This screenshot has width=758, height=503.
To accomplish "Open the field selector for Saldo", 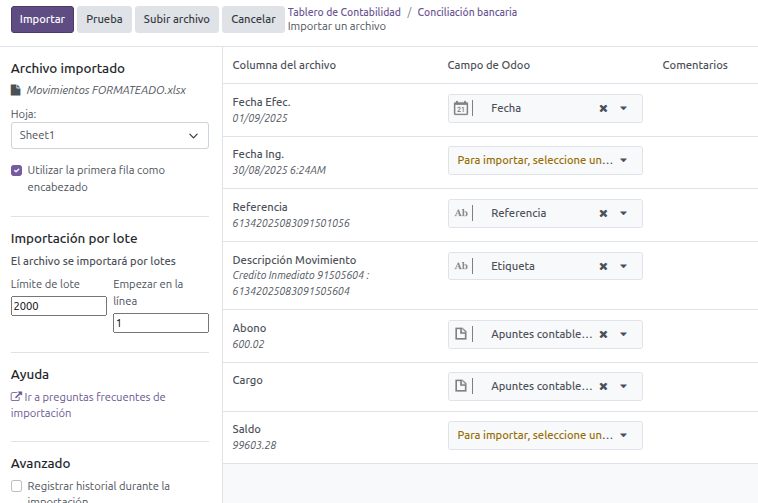I will pyautogui.click(x=544, y=435).
